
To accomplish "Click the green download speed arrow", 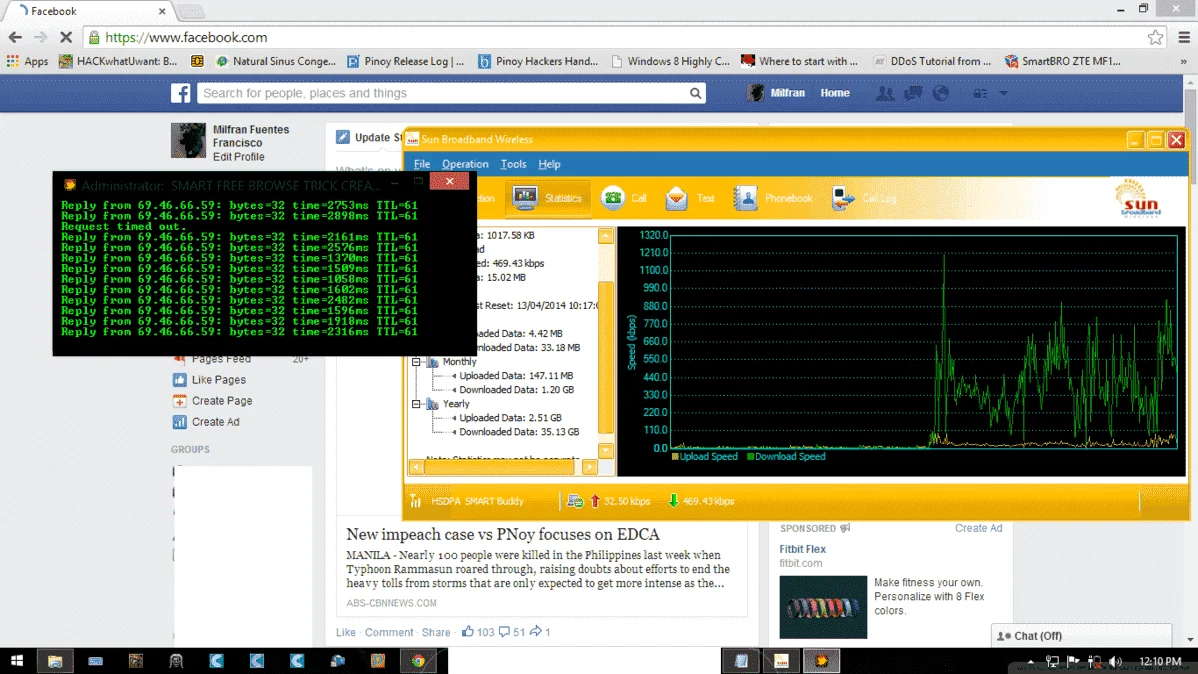I will (673, 501).
